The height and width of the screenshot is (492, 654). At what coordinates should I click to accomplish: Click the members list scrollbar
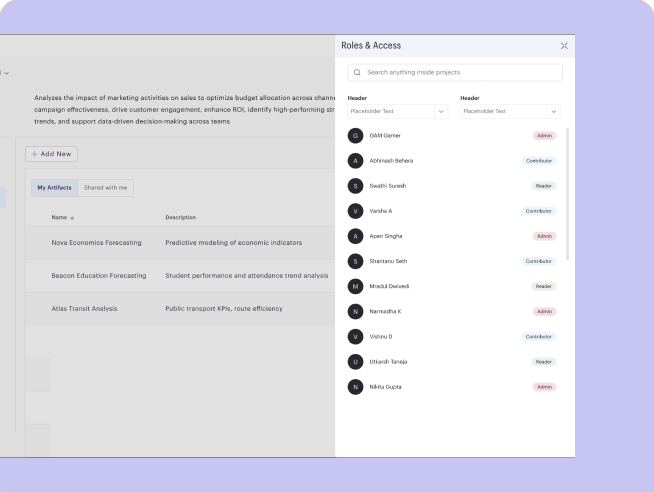point(567,194)
